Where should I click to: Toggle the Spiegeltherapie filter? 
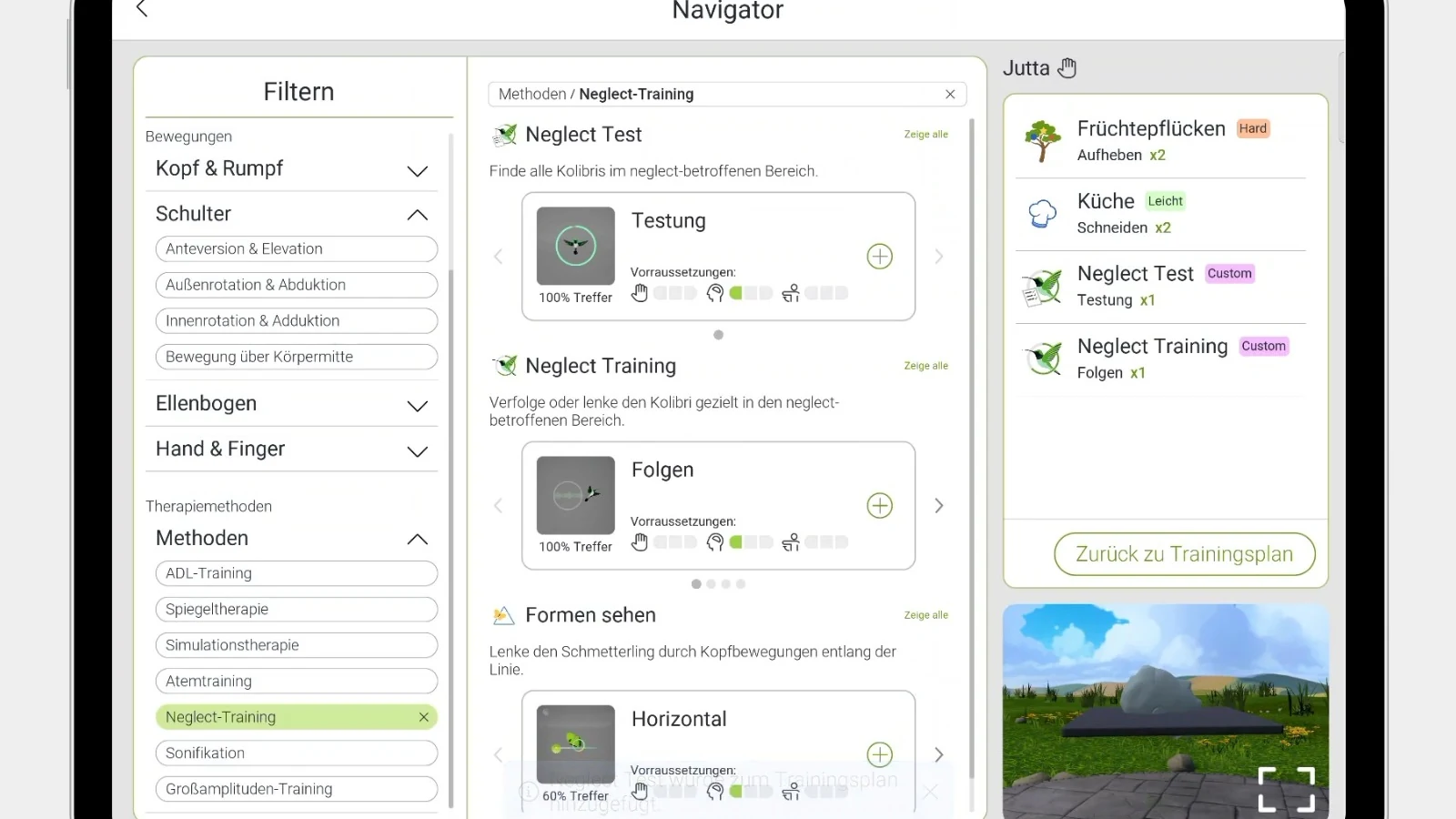(297, 610)
